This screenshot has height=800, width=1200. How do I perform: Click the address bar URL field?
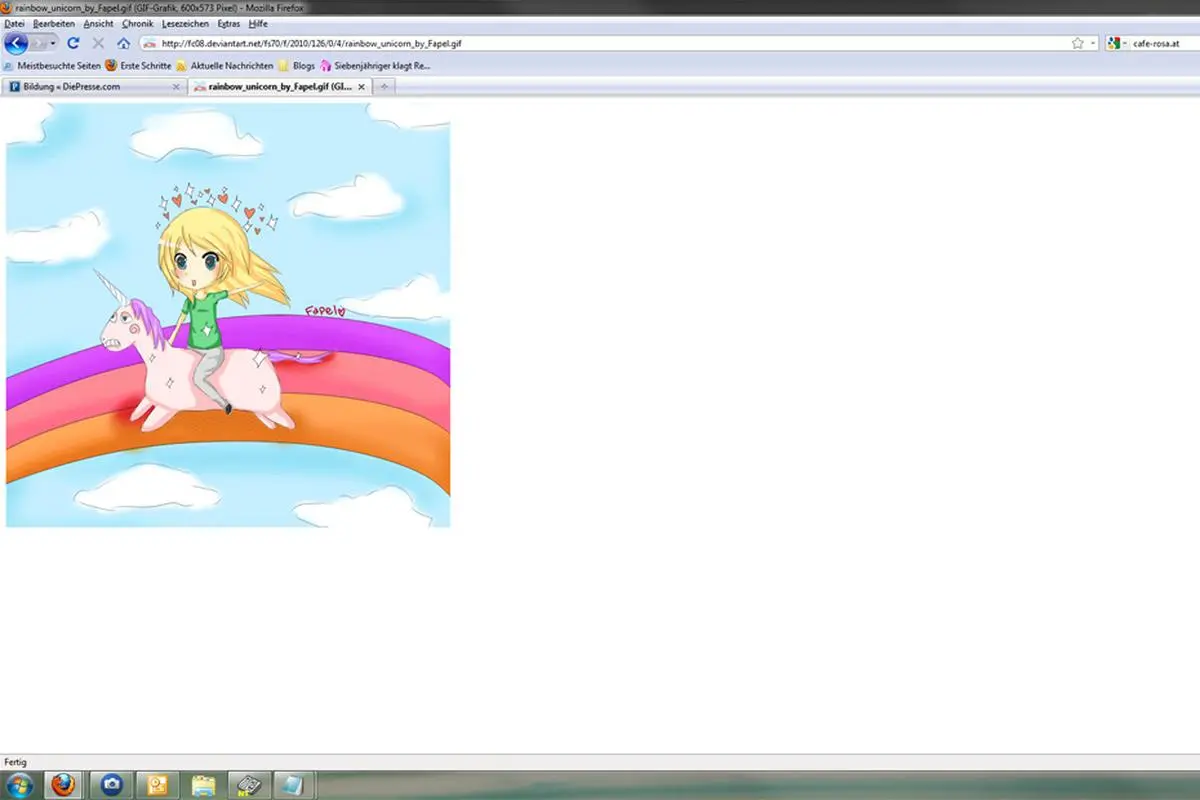tap(600, 43)
